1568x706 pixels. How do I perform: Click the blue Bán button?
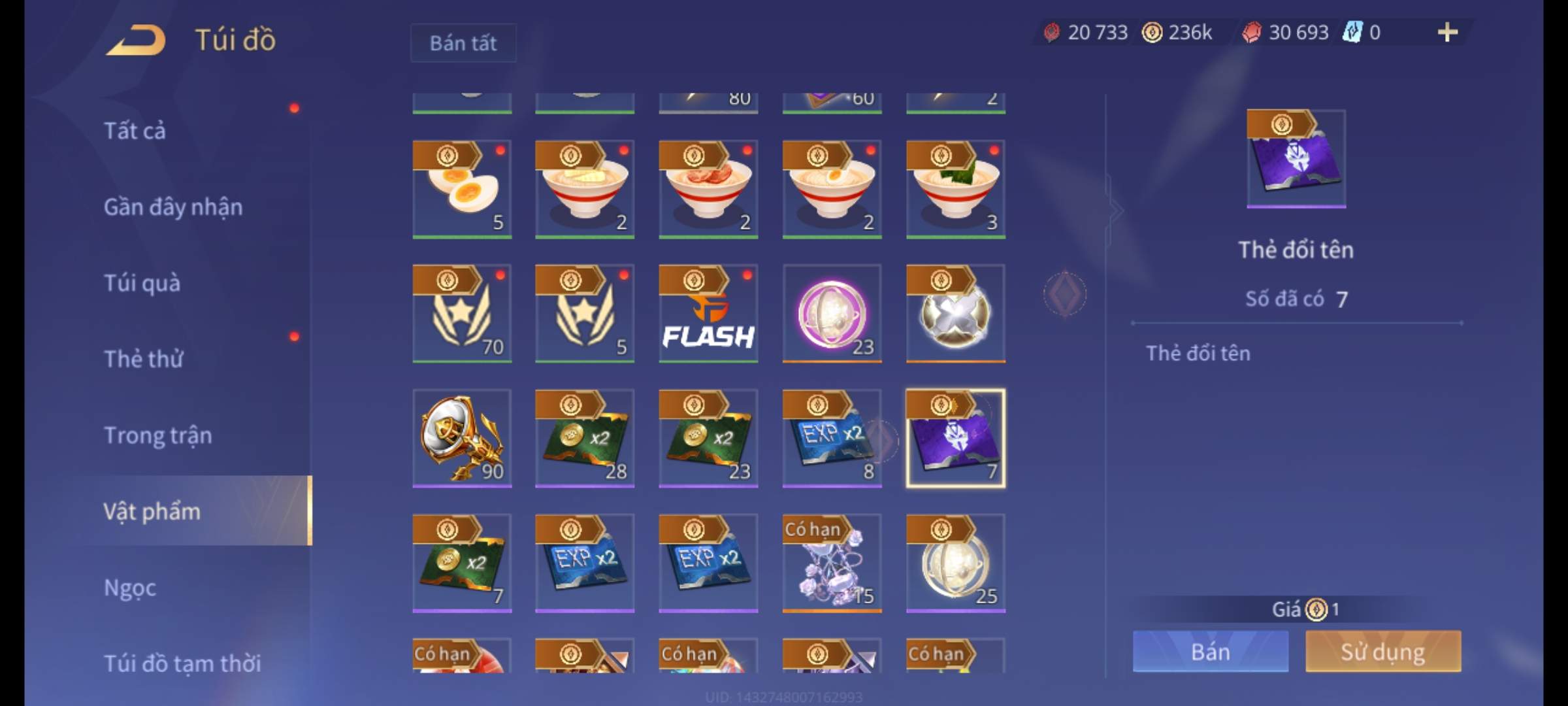tap(1211, 651)
